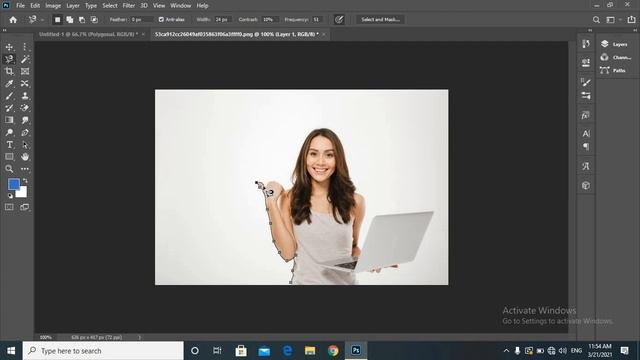Open the Properties panel icon
Image resolution: width=640 pixels, height=360 pixels.
tap(586, 62)
